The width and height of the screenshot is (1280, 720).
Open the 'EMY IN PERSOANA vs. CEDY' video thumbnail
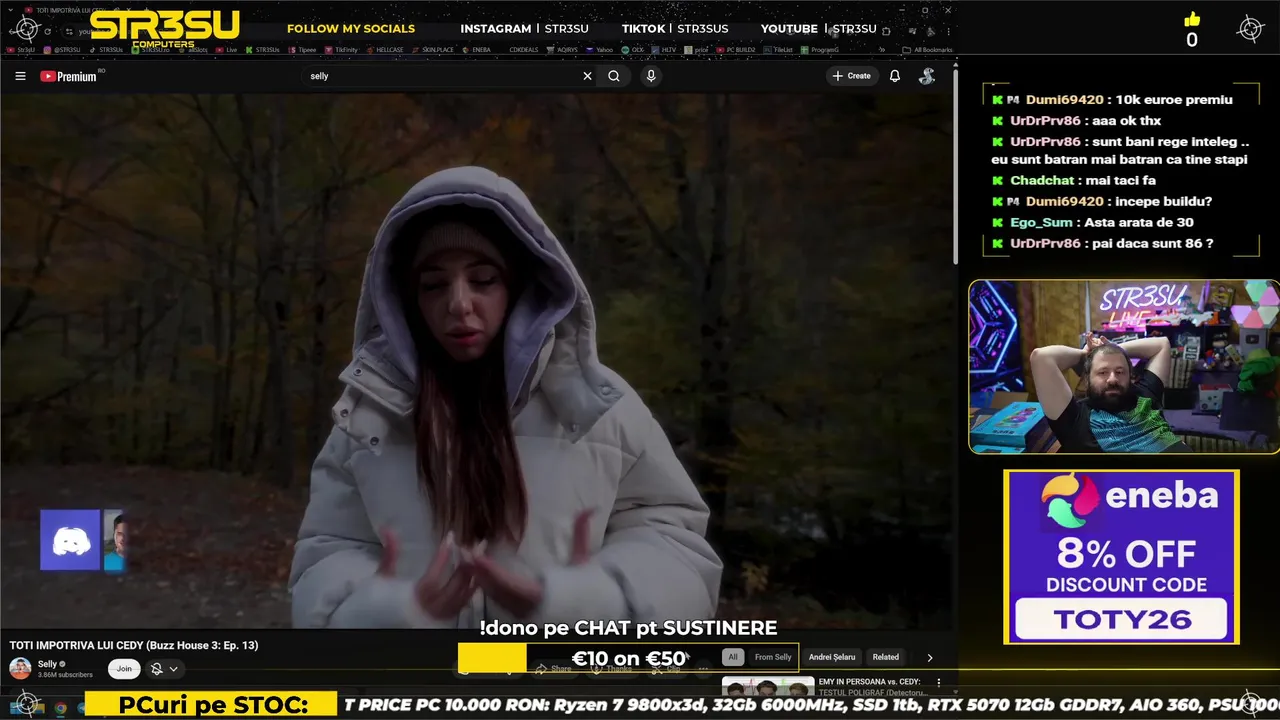pyautogui.click(x=768, y=686)
